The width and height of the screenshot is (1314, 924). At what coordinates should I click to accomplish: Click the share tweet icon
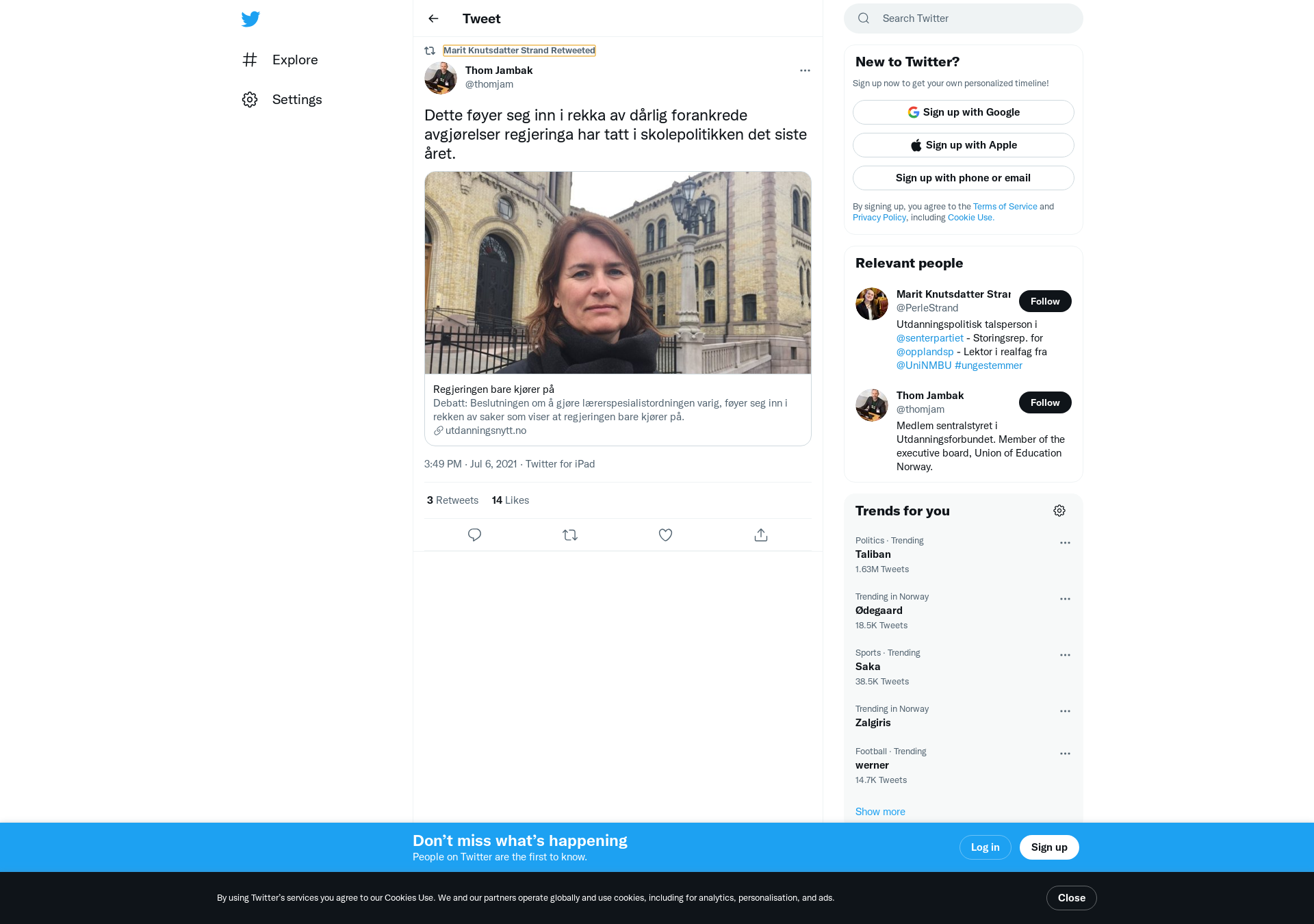761,535
